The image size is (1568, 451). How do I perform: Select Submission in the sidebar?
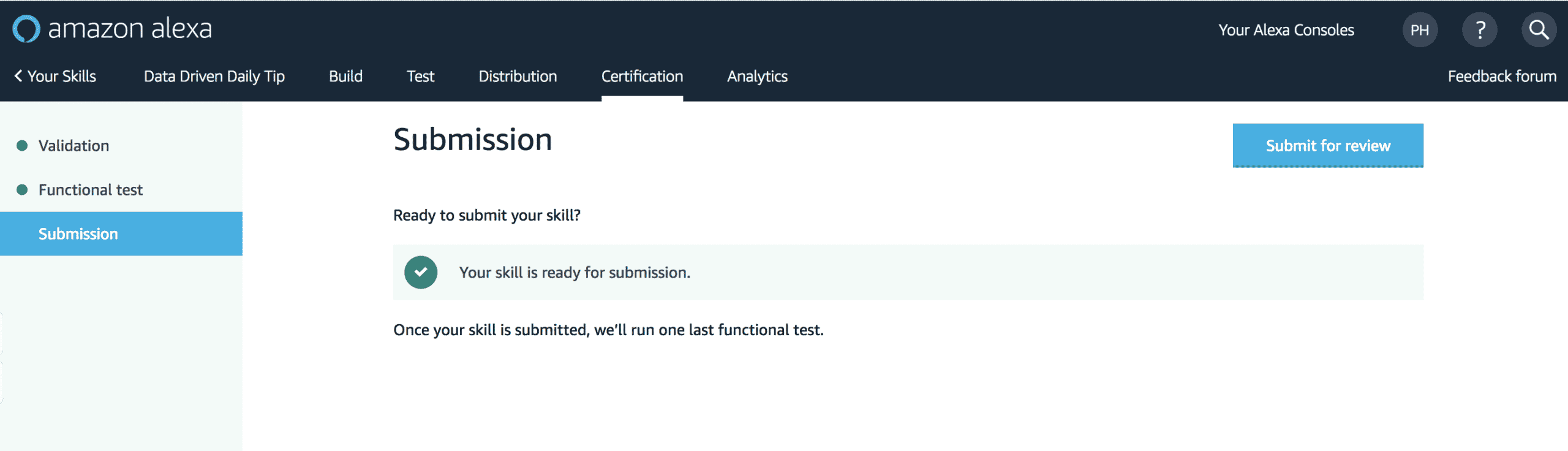(121, 234)
